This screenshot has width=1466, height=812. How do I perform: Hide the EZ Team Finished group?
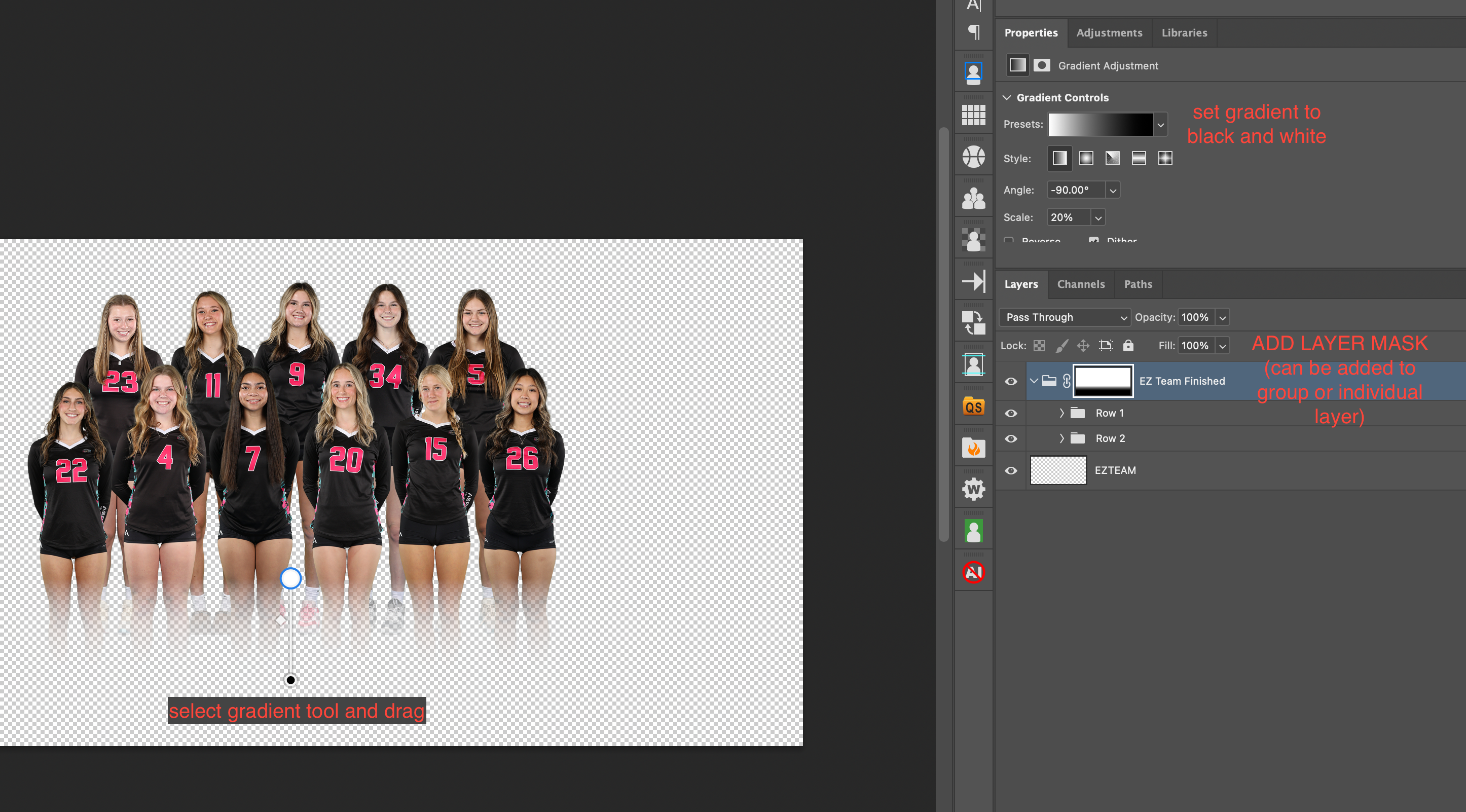(1011, 381)
